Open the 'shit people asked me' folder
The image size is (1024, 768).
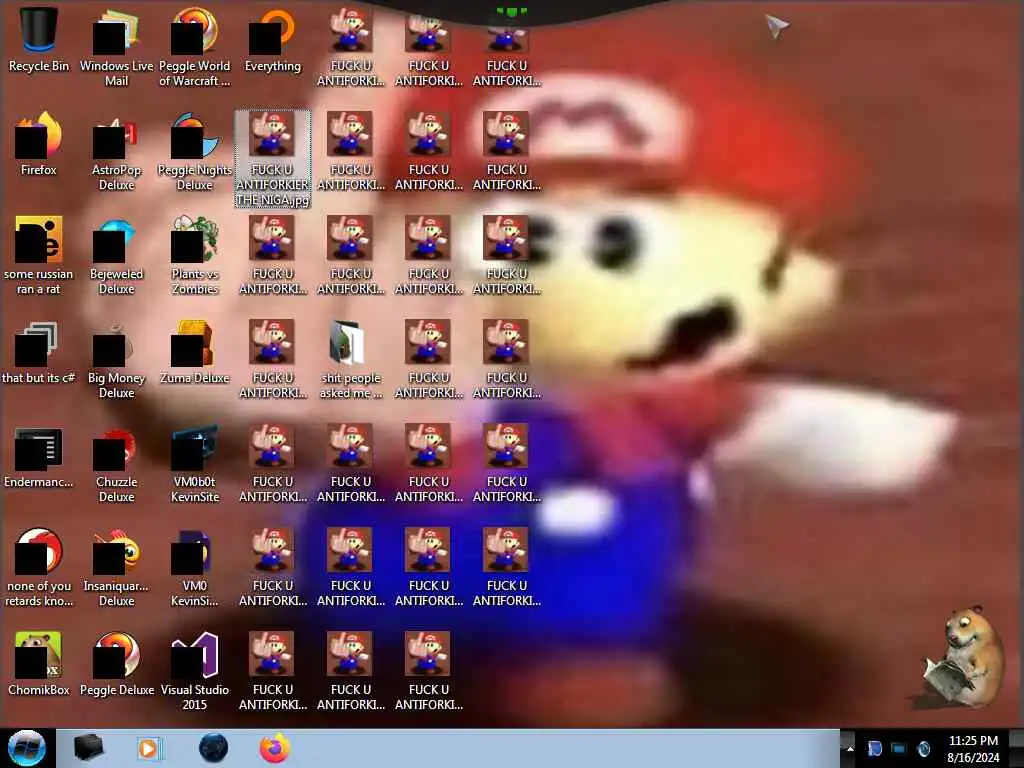351,359
